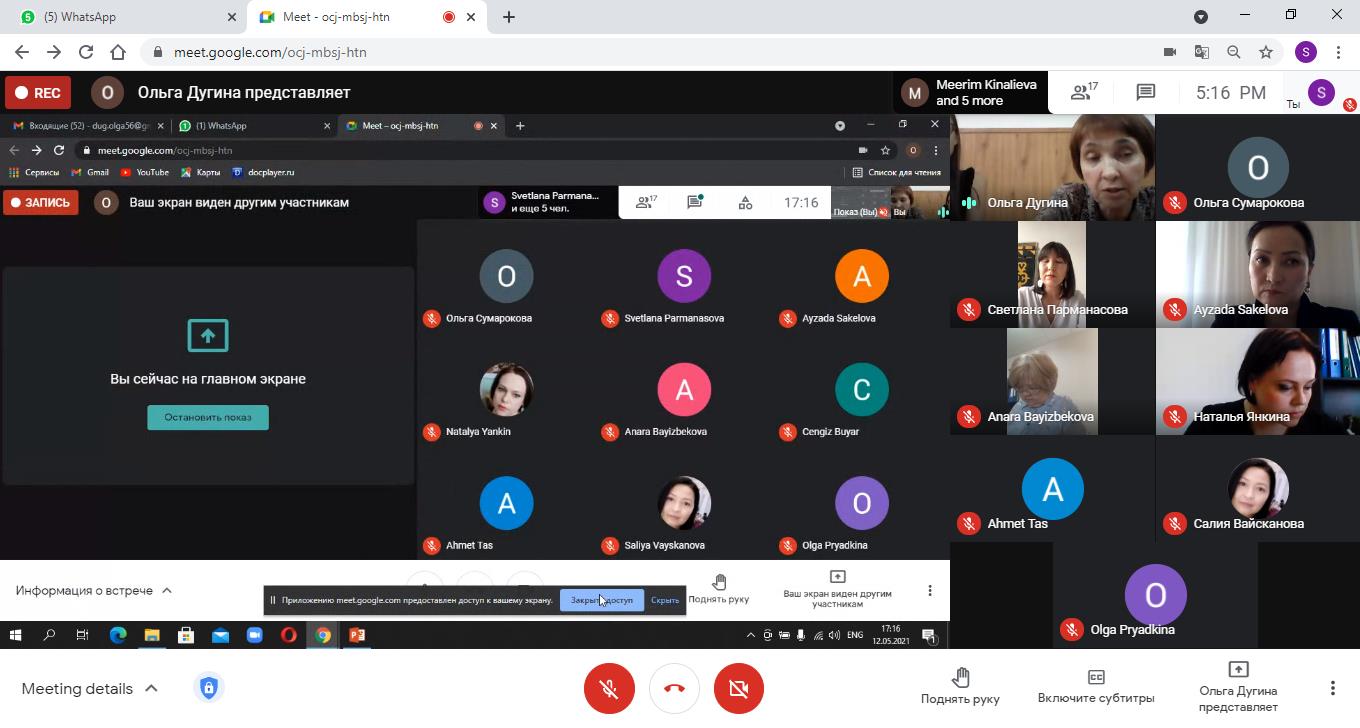Screen dimensions: 1360x728
Task: Click the Meerim Kinalieva and 5 more notice
Action: [971, 93]
